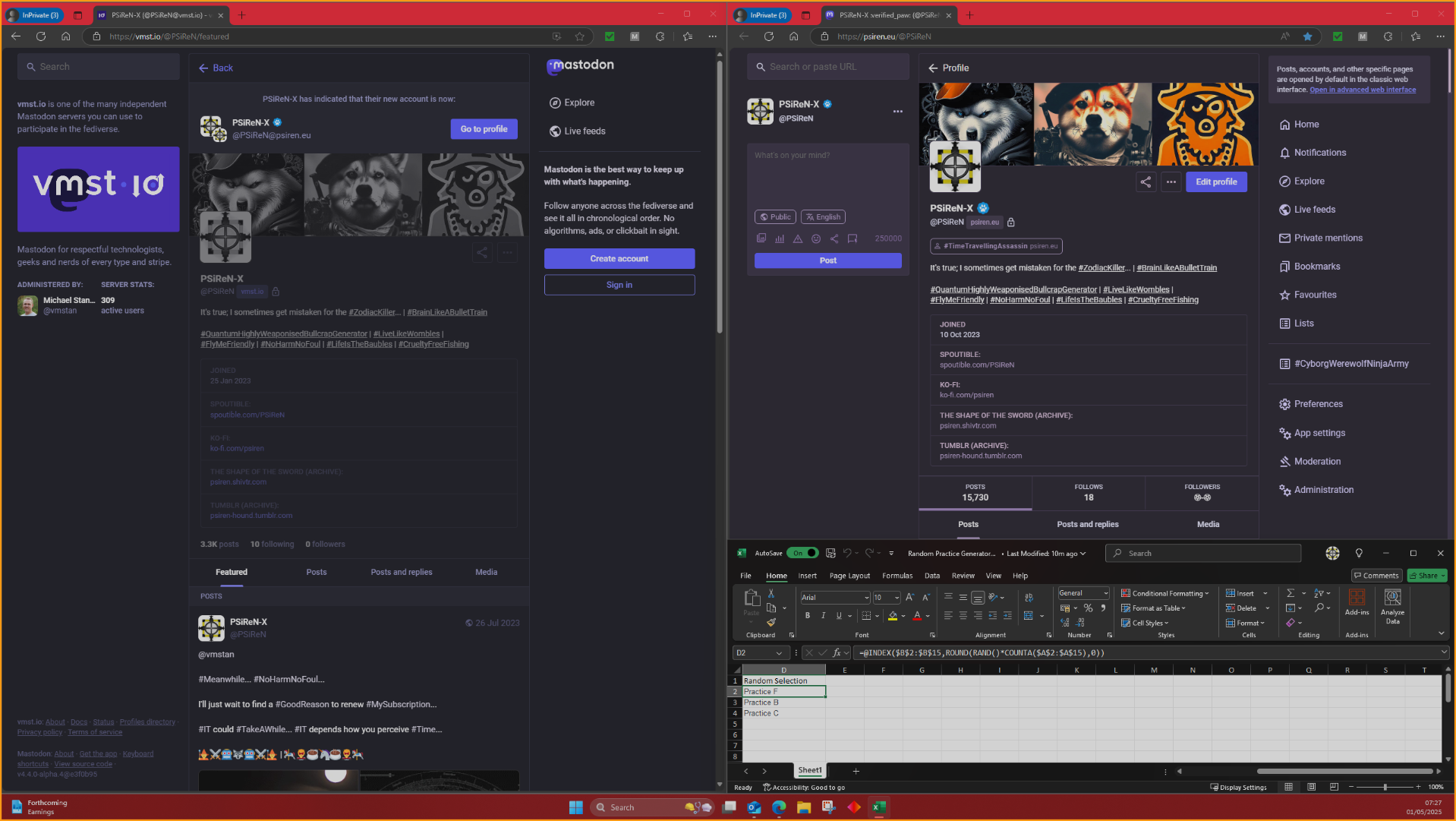Switch to Posts and replies tab on psiren.eu
This screenshot has height=821, width=1456.
[1087, 524]
